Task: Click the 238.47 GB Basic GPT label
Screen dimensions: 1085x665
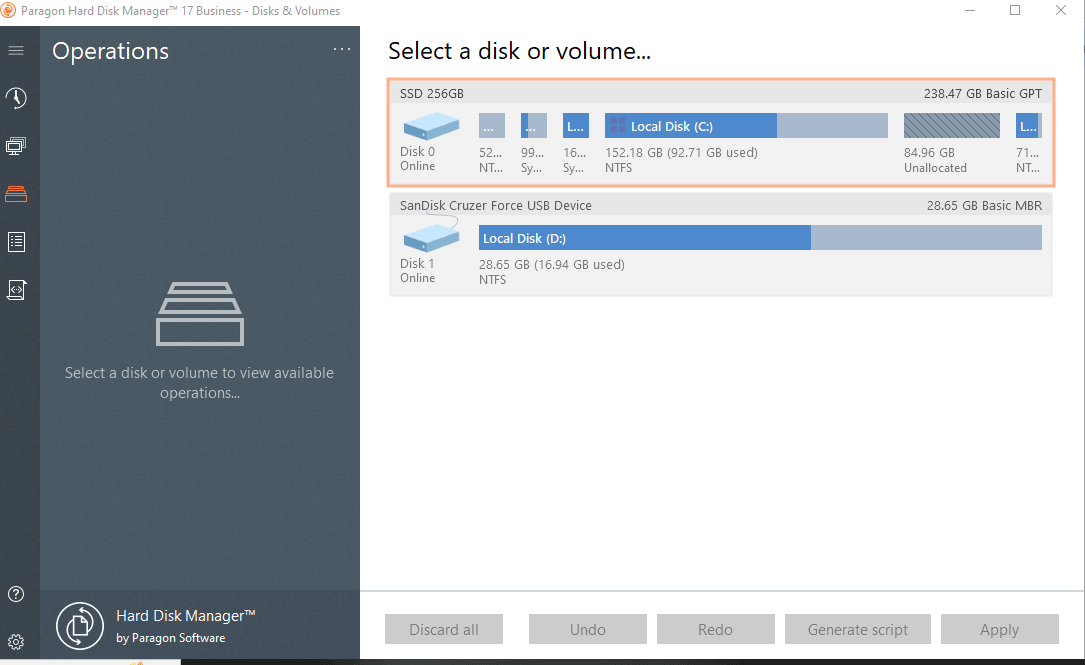Action: pos(983,93)
